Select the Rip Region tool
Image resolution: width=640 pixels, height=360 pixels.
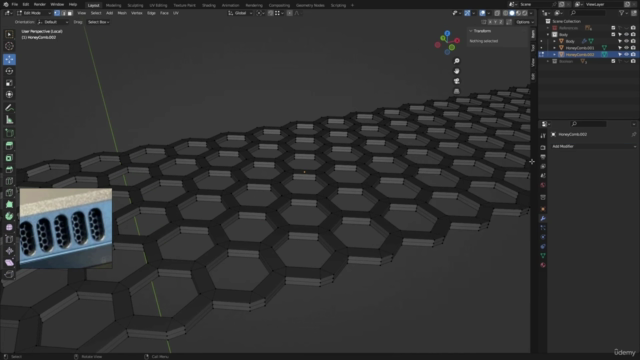tap(9, 274)
